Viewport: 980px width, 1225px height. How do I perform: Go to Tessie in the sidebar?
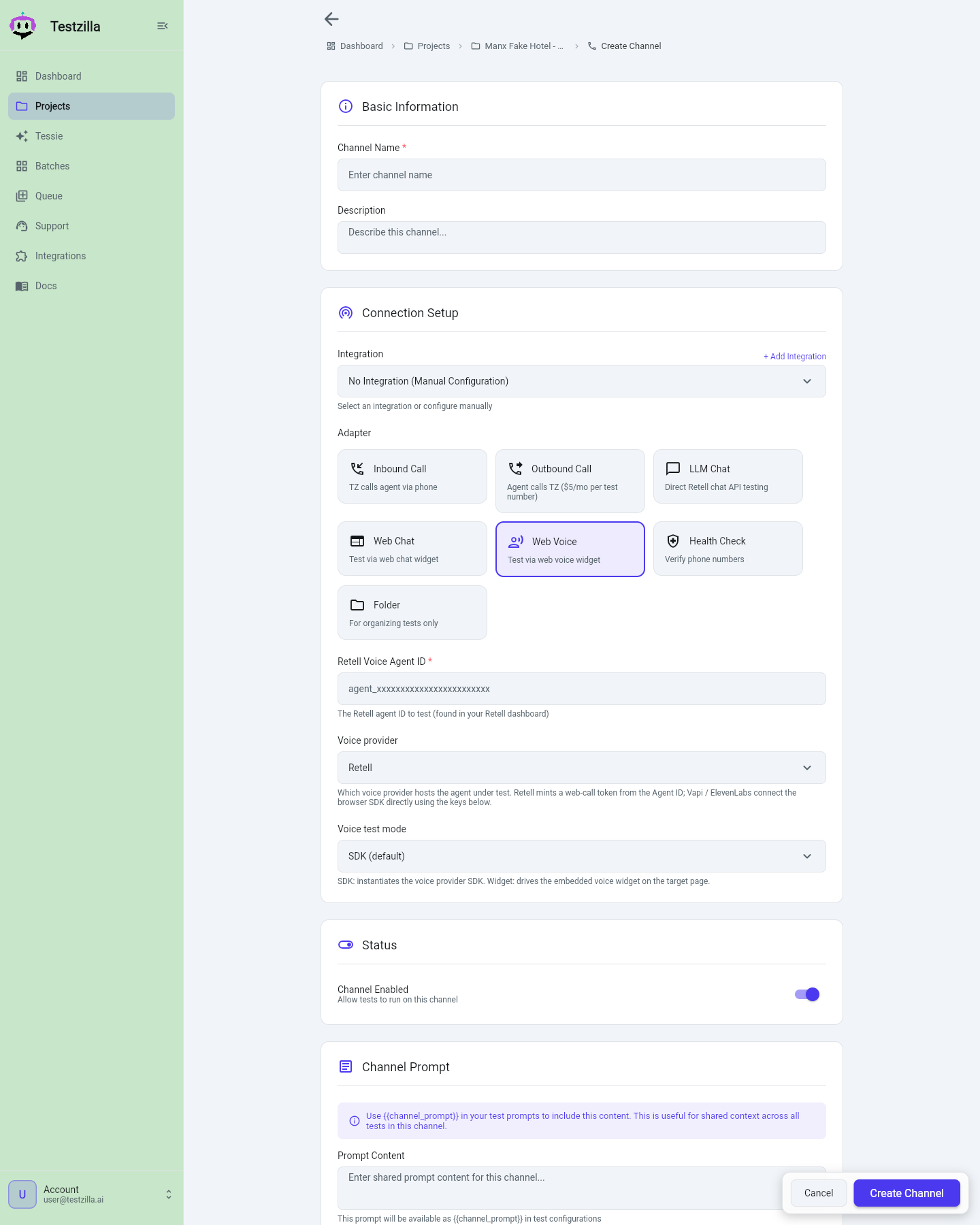click(x=91, y=136)
